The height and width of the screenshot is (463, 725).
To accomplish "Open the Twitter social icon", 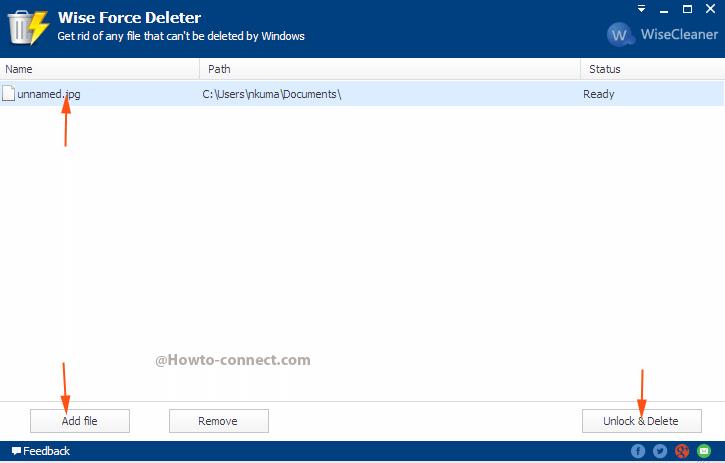I will tap(660, 451).
